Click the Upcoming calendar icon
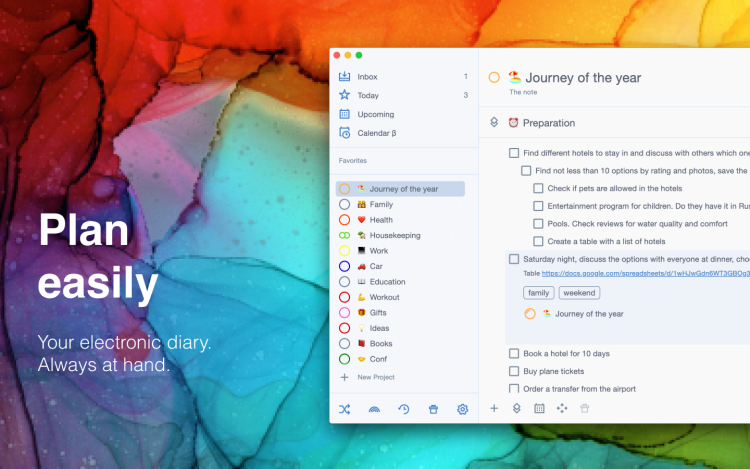Viewport: 750px width, 469px height. click(344, 114)
